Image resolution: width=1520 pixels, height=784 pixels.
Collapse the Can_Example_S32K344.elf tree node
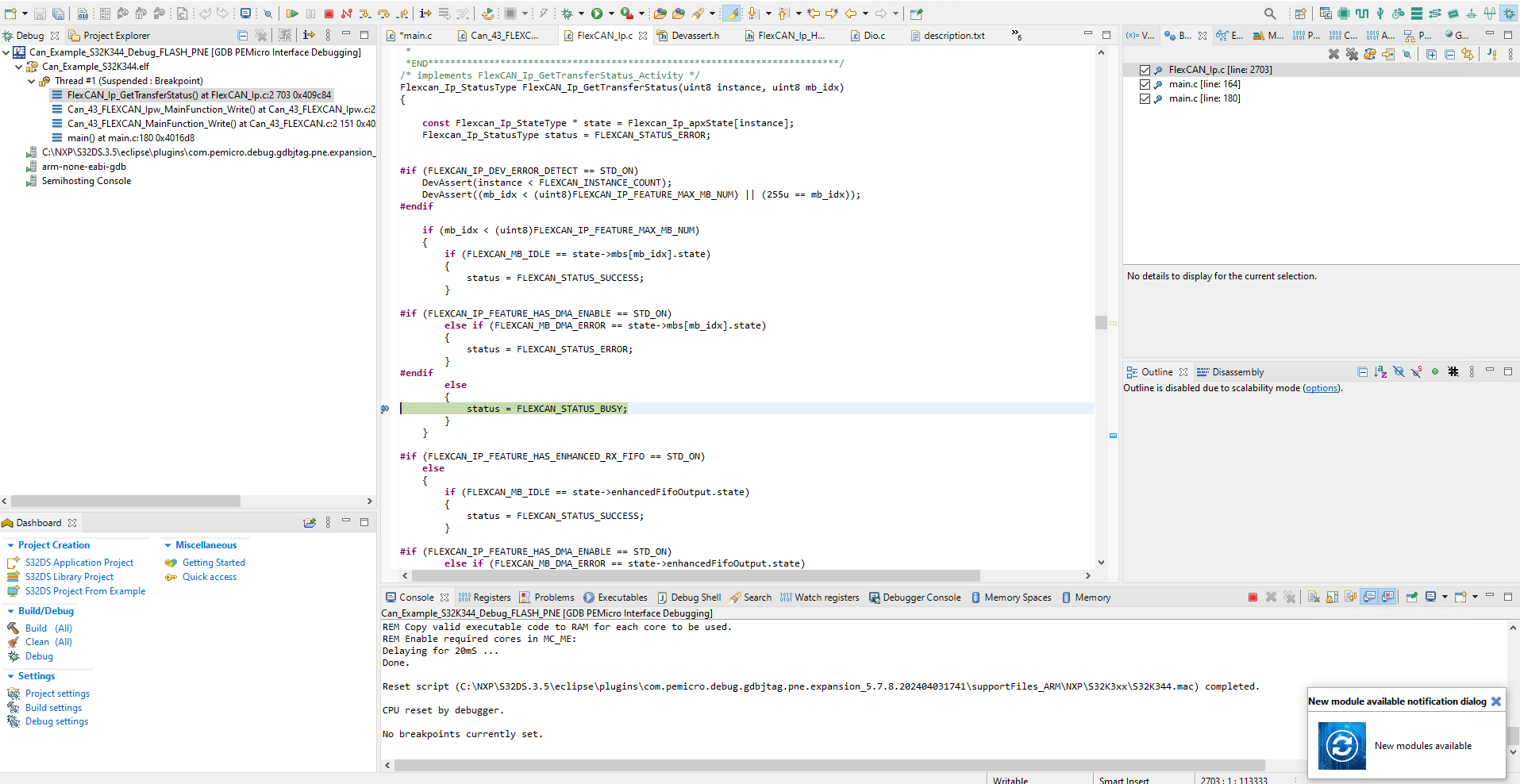click(x=18, y=67)
